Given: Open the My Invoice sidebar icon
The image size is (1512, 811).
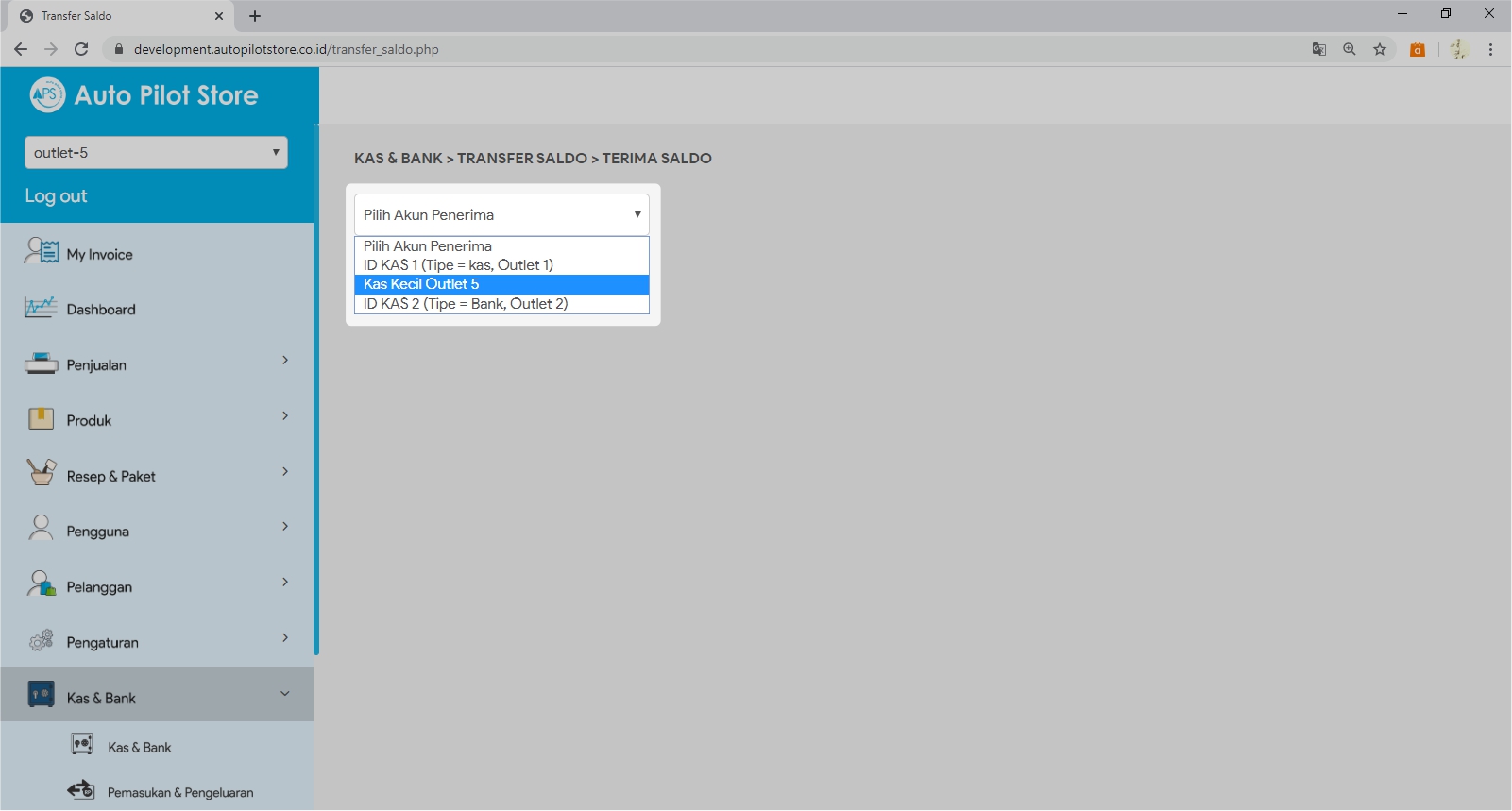Looking at the screenshot, I should click(x=42, y=252).
